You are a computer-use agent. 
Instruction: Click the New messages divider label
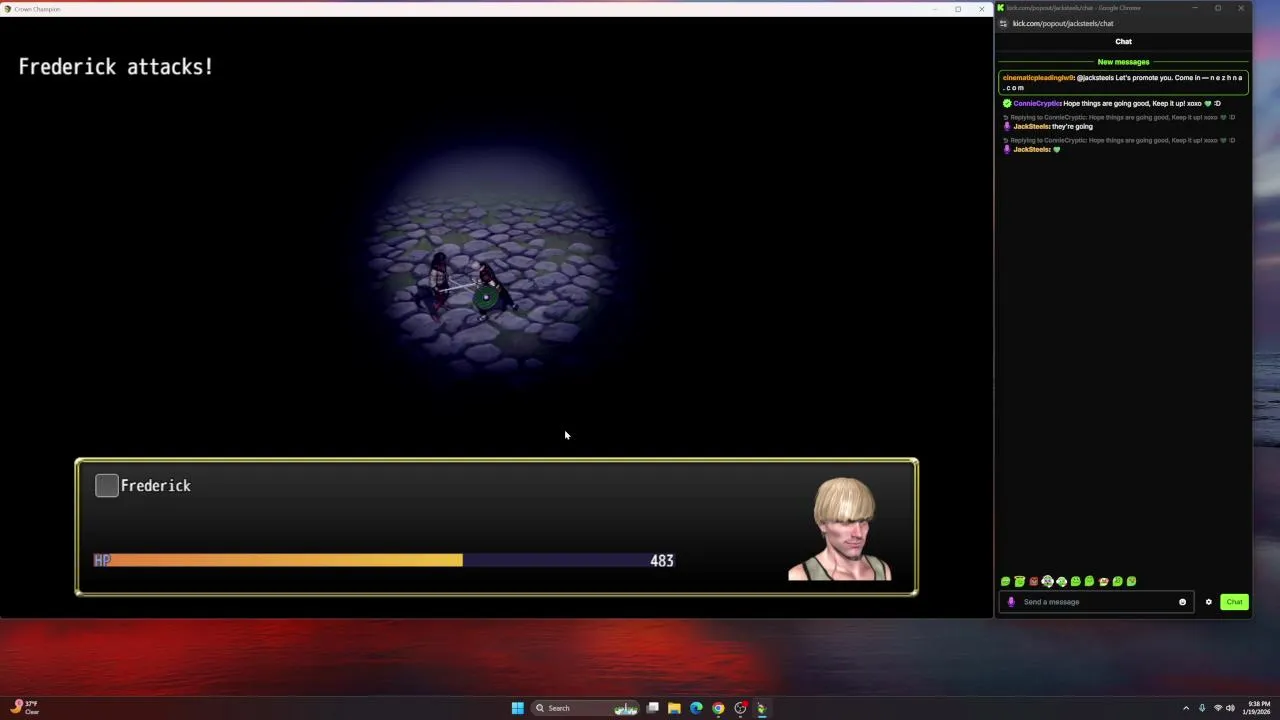click(x=1123, y=62)
